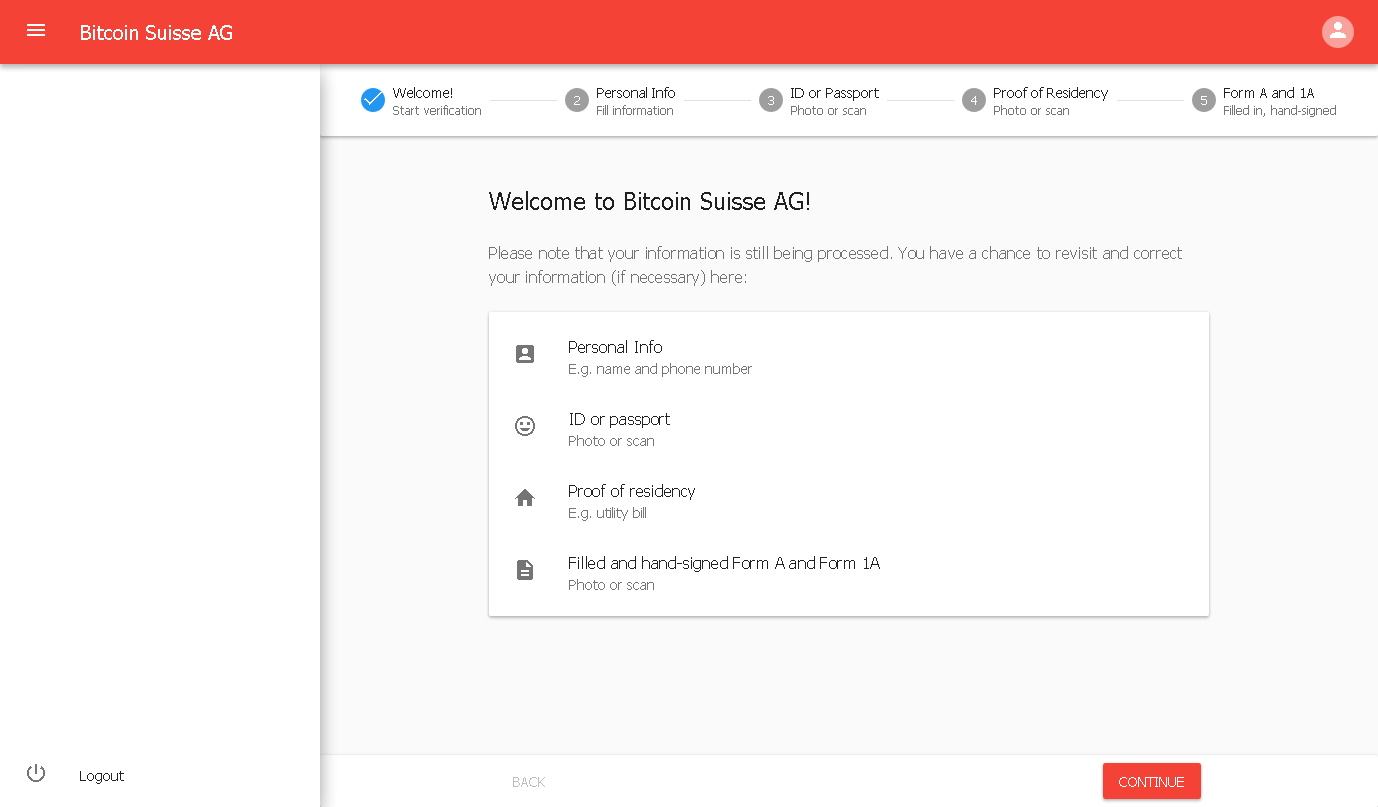This screenshot has width=1378, height=807.
Task: Select the smiley face ID or passport icon
Action: pos(525,426)
